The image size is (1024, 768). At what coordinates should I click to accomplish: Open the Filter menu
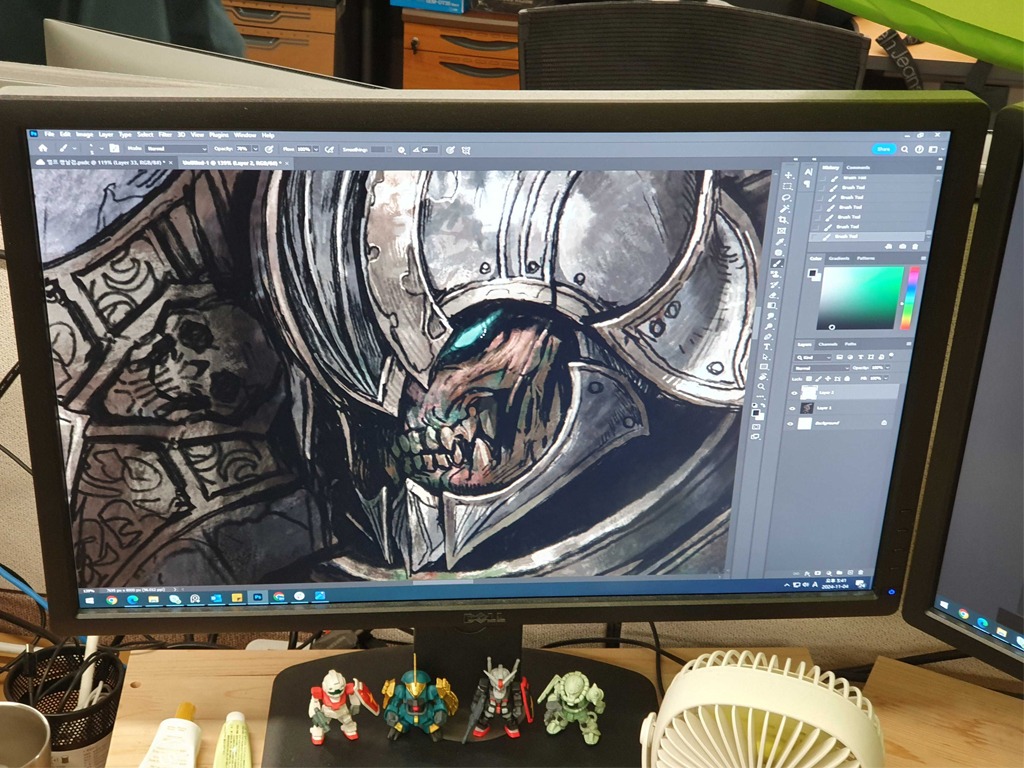(164, 134)
